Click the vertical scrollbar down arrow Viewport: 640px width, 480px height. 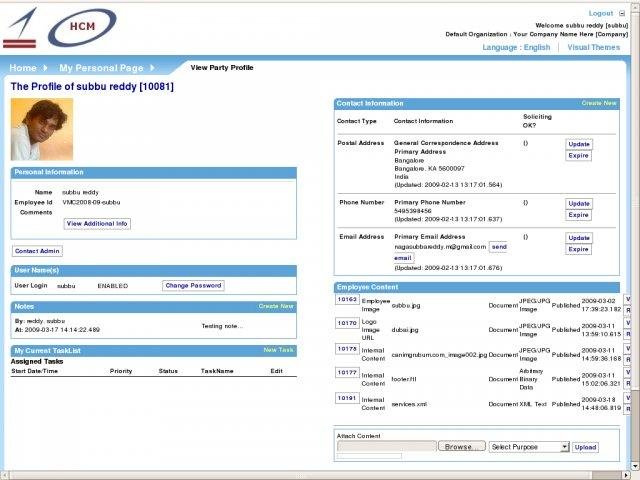coord(636,465)
